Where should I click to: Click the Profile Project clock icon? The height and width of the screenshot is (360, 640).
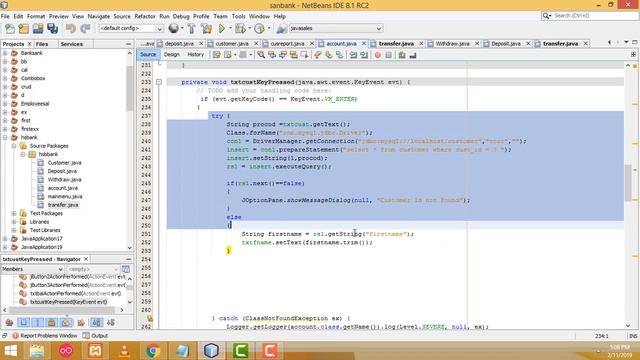[x=259, y=28]
